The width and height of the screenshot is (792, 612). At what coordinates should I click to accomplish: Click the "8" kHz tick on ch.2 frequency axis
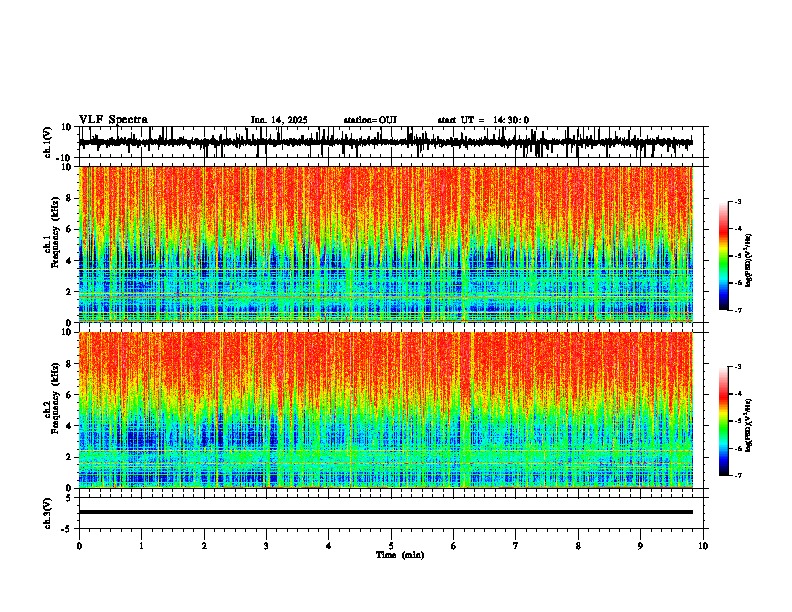[71, 364]
